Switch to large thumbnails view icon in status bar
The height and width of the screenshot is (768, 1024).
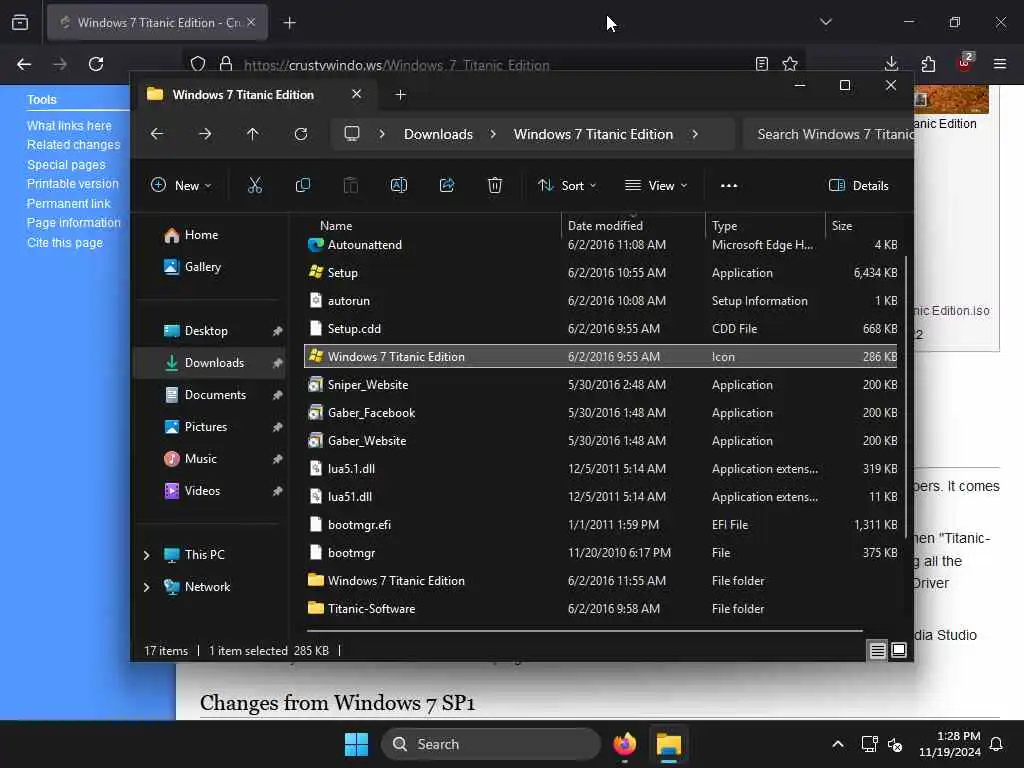(899, 650)
